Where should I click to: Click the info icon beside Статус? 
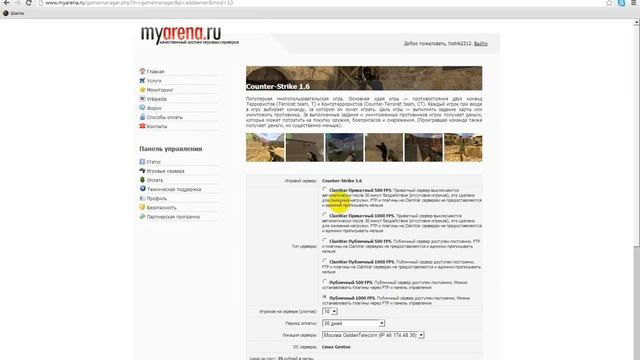point(142,162)
